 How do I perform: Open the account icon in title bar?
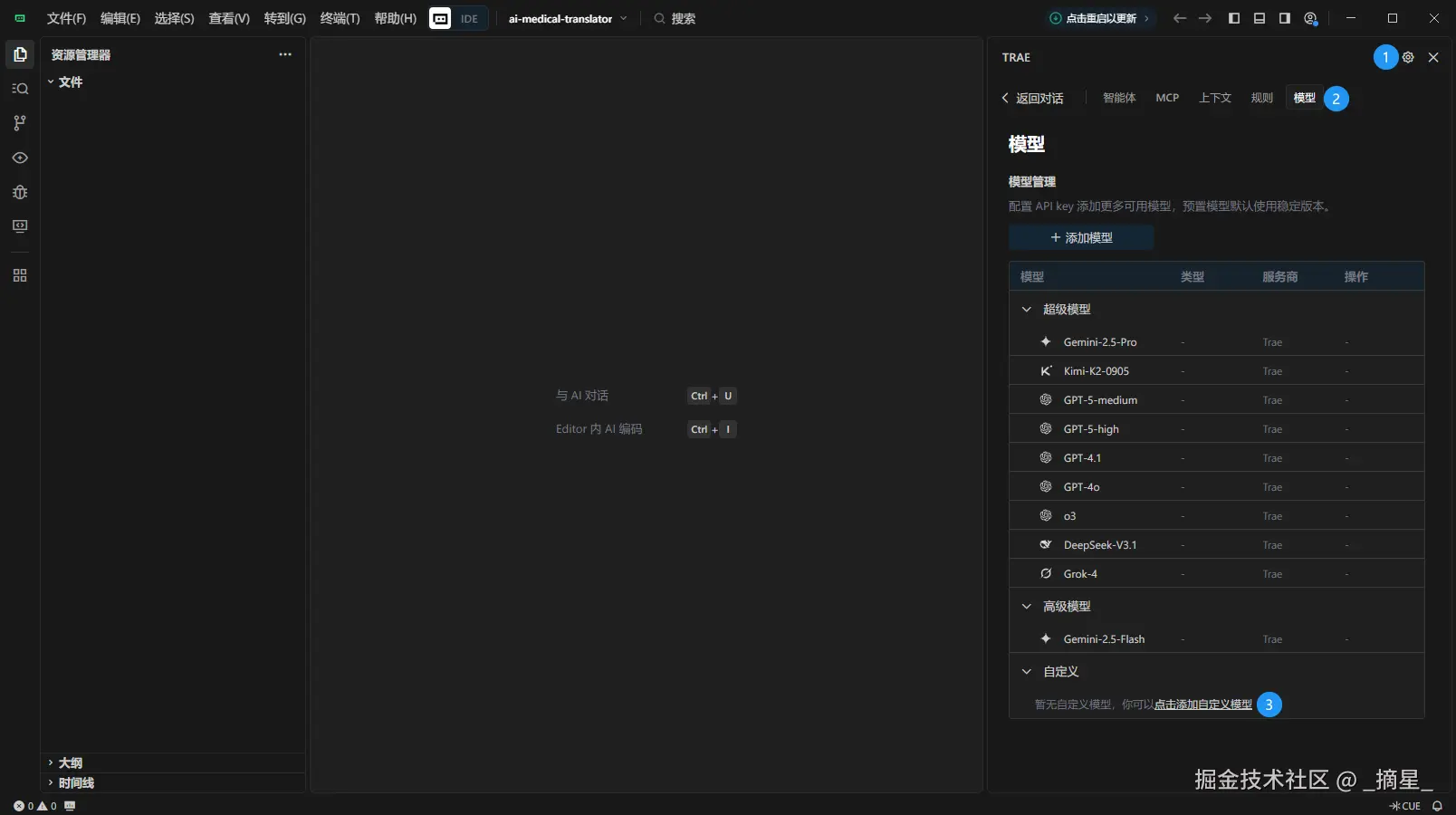(x=1310, y=18)
